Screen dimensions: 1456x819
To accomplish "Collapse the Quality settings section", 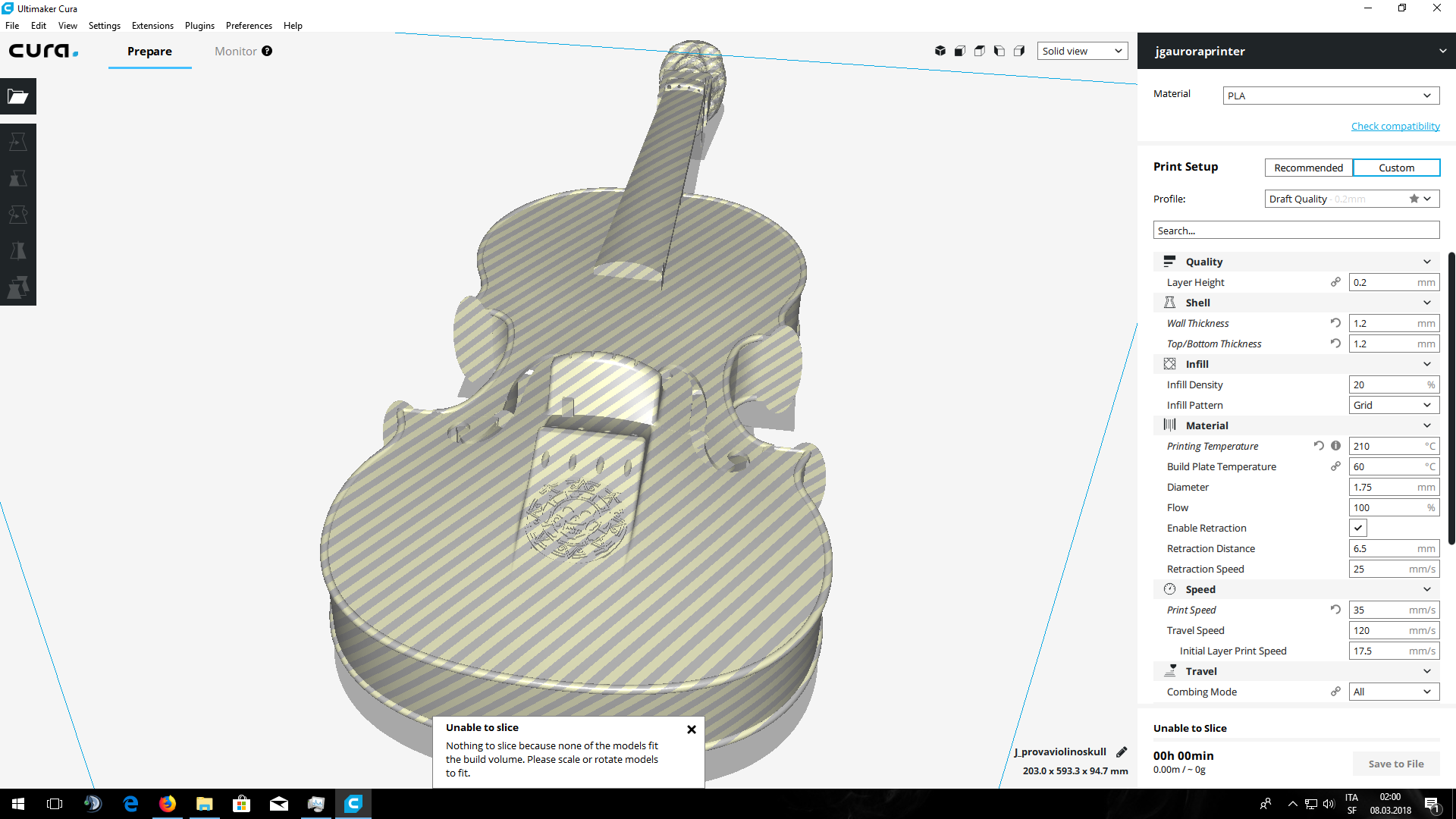I will pos(1296,262).
